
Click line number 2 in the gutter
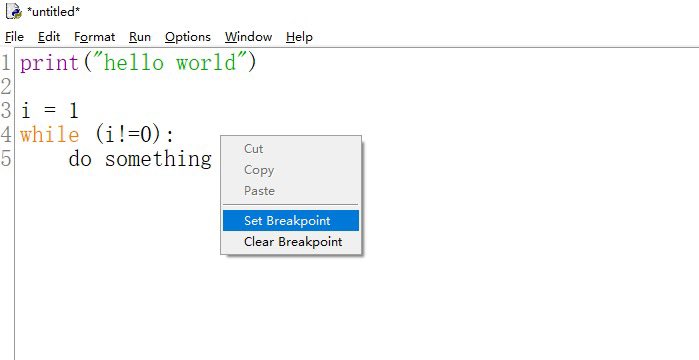pos(6,86)
